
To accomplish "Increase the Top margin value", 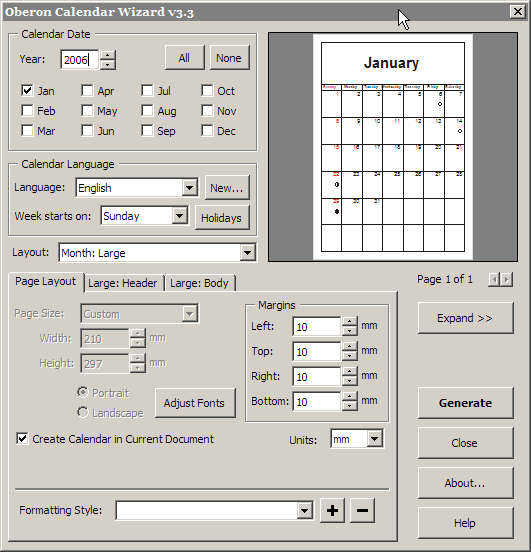I will pos(349,346).
